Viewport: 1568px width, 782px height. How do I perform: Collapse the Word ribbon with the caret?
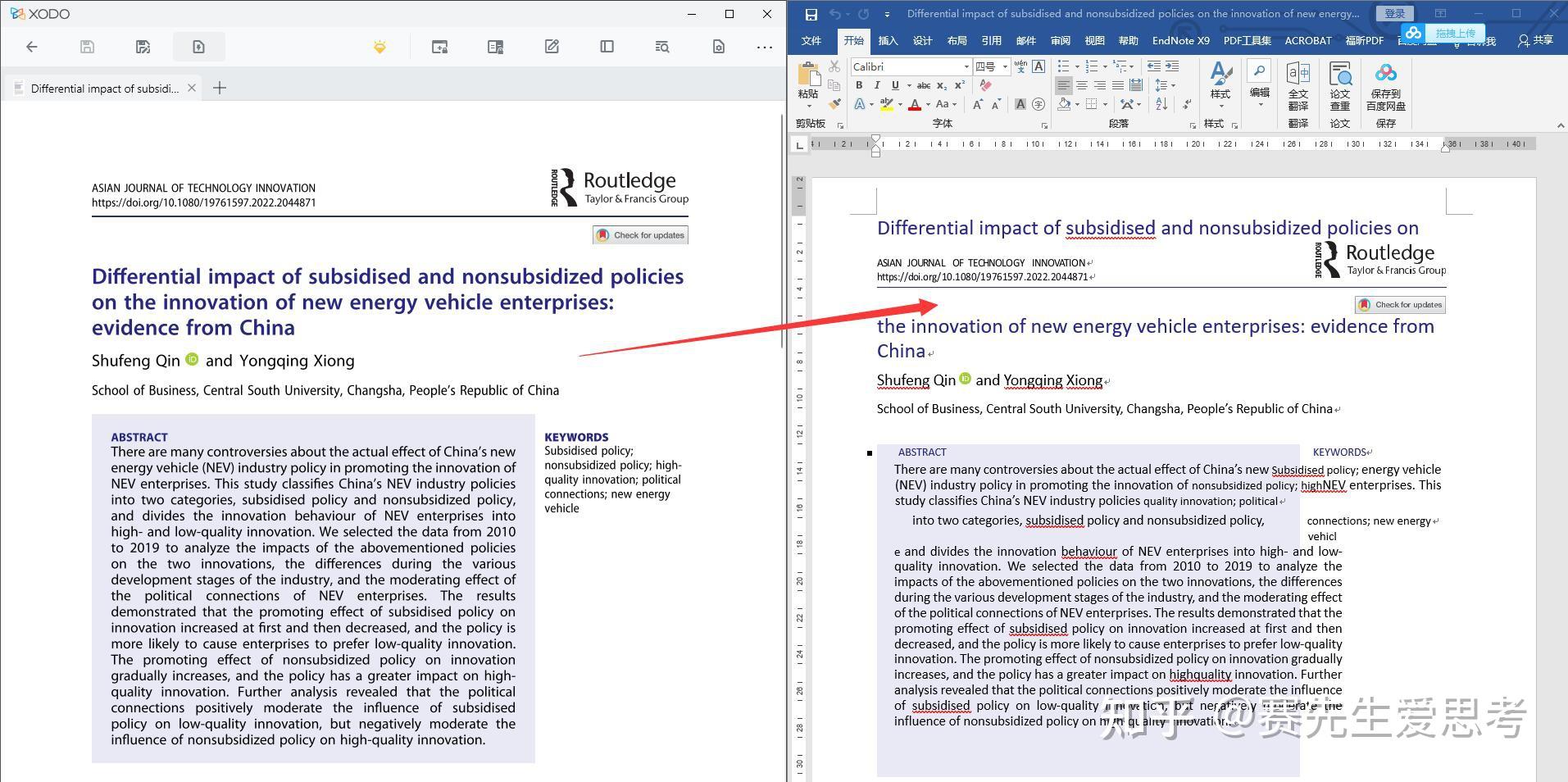click(x=1560, y=125)
